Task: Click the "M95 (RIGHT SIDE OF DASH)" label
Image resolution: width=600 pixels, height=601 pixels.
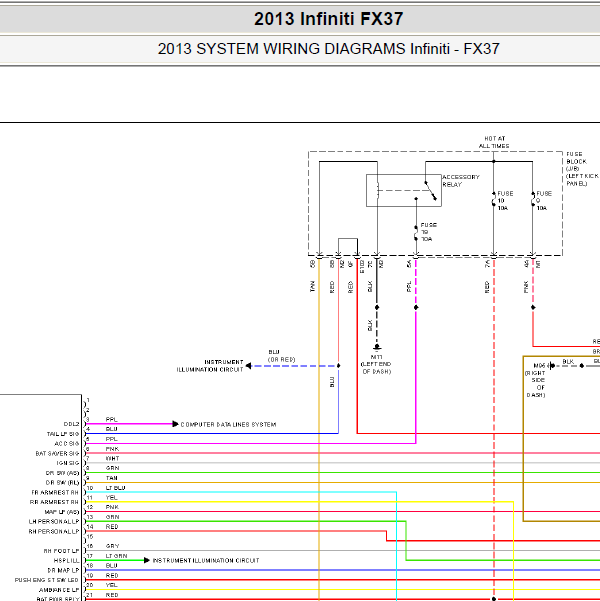Action: [x=536, y=380]
